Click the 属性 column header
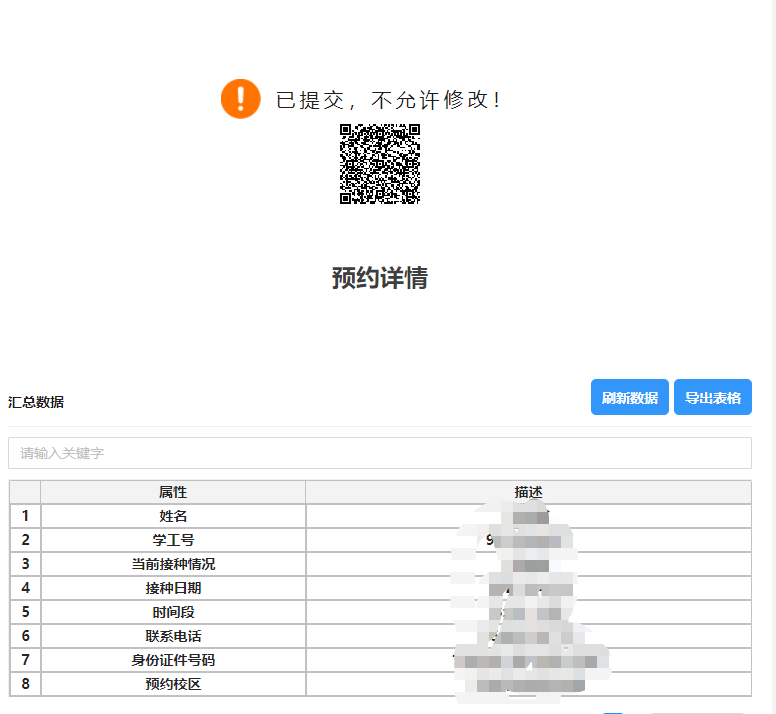 [x=173, y=492]
